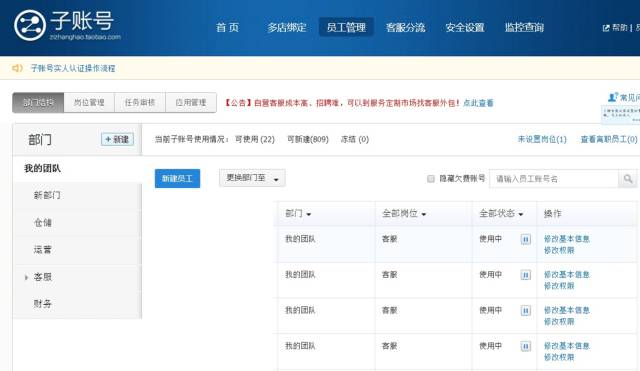Click the pause icon in the first employee row
The height and width of the screenshot is (371, 640).
click(x=526, y=240)
